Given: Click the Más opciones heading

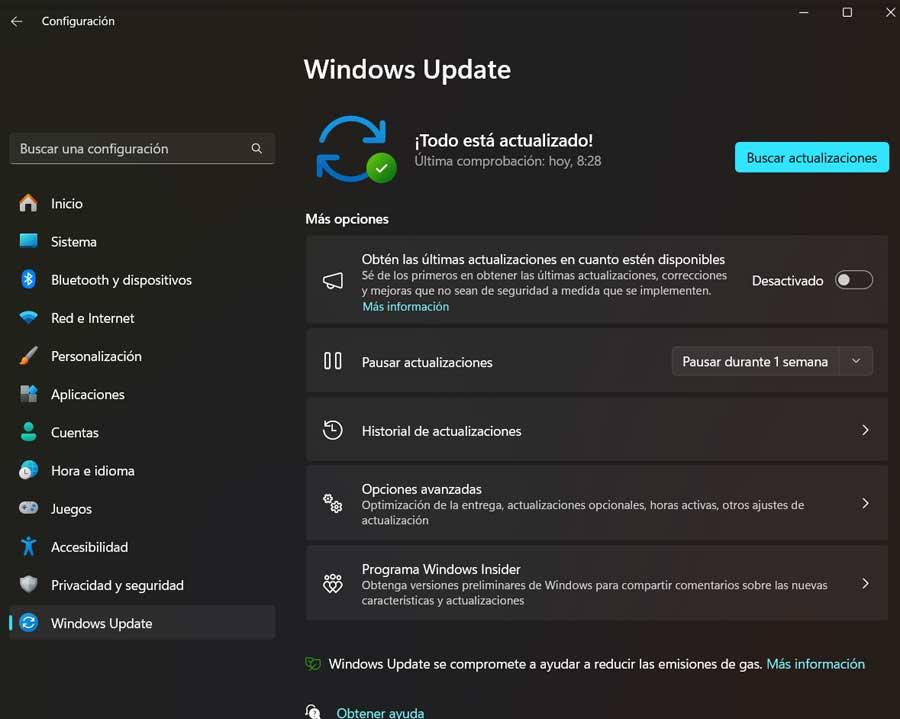Looking at the screenshot, I should coord(347,219).
